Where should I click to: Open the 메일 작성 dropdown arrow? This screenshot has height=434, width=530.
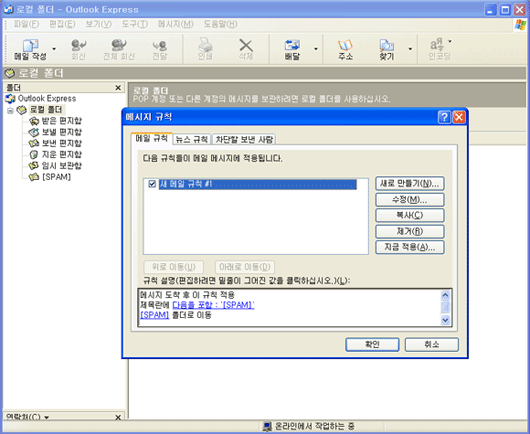[x=54, y=49]
